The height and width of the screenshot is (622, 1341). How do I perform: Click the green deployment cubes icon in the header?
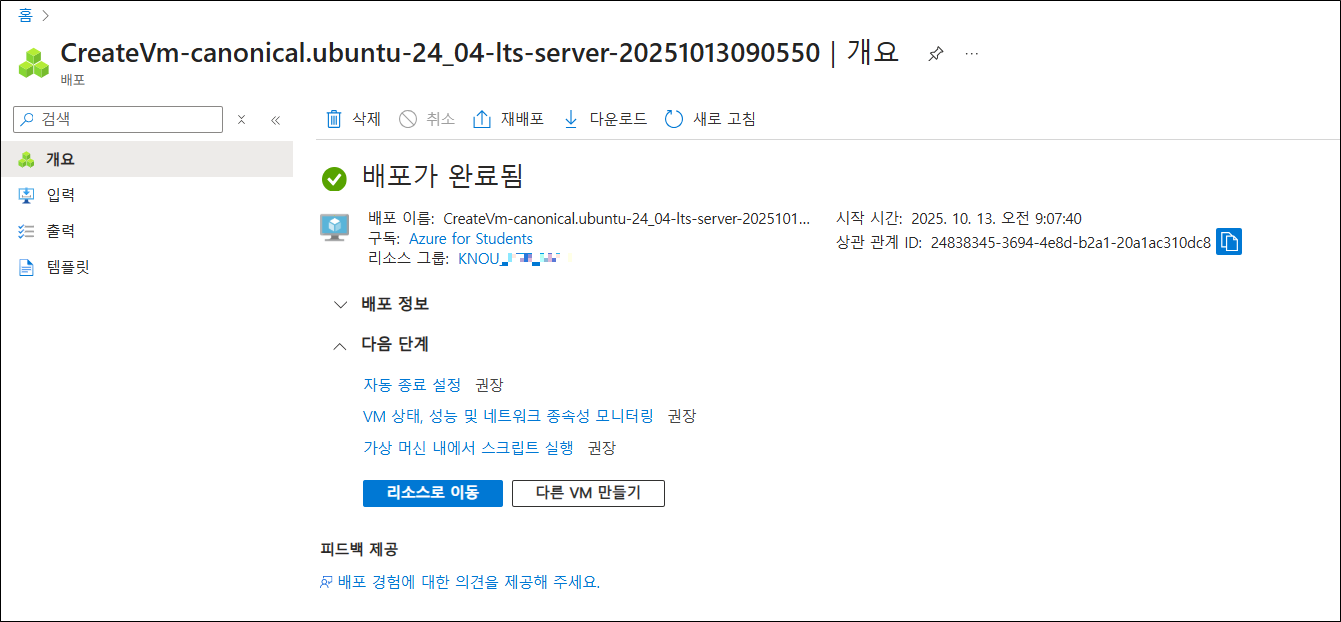pos(33,63)
